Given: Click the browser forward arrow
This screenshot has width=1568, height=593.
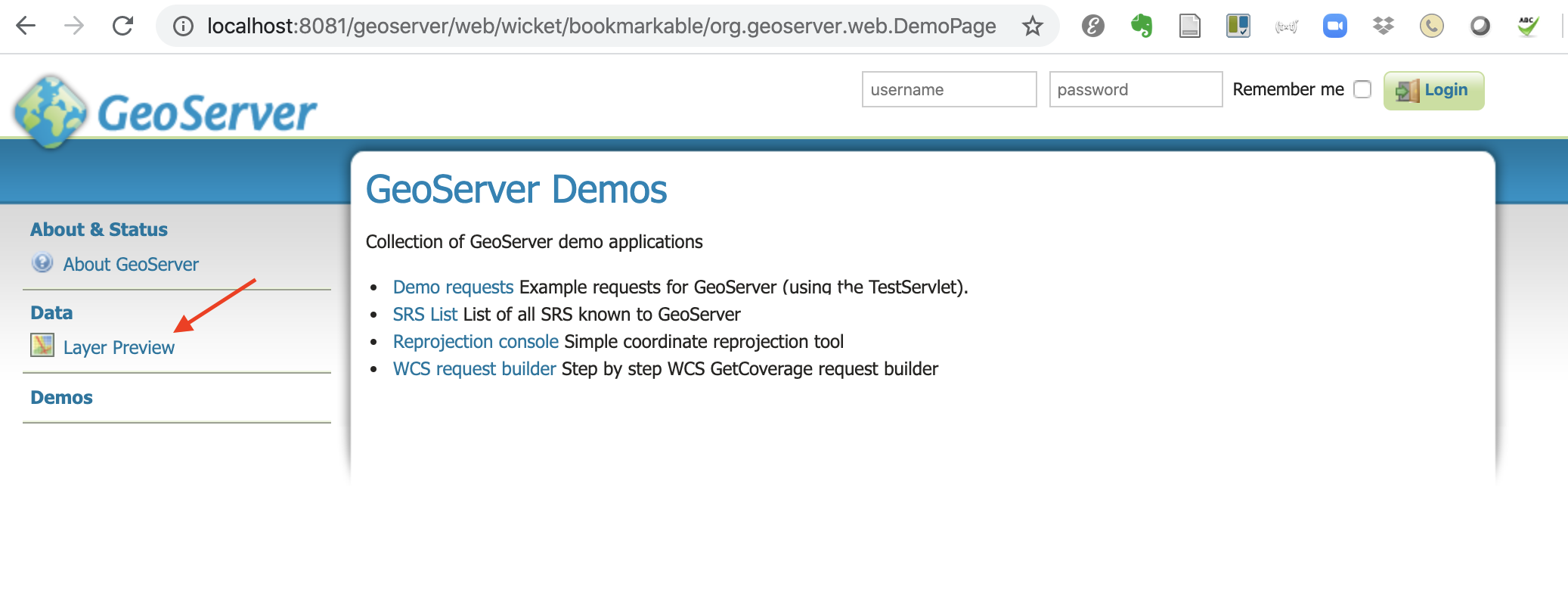Looking at the screenshot, I should (x=74, y=26).
